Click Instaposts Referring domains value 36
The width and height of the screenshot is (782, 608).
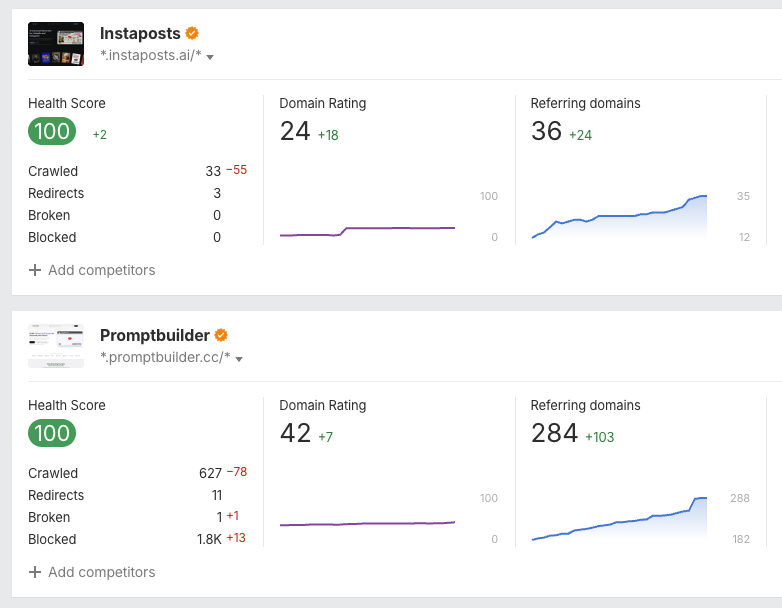(547, 131)
